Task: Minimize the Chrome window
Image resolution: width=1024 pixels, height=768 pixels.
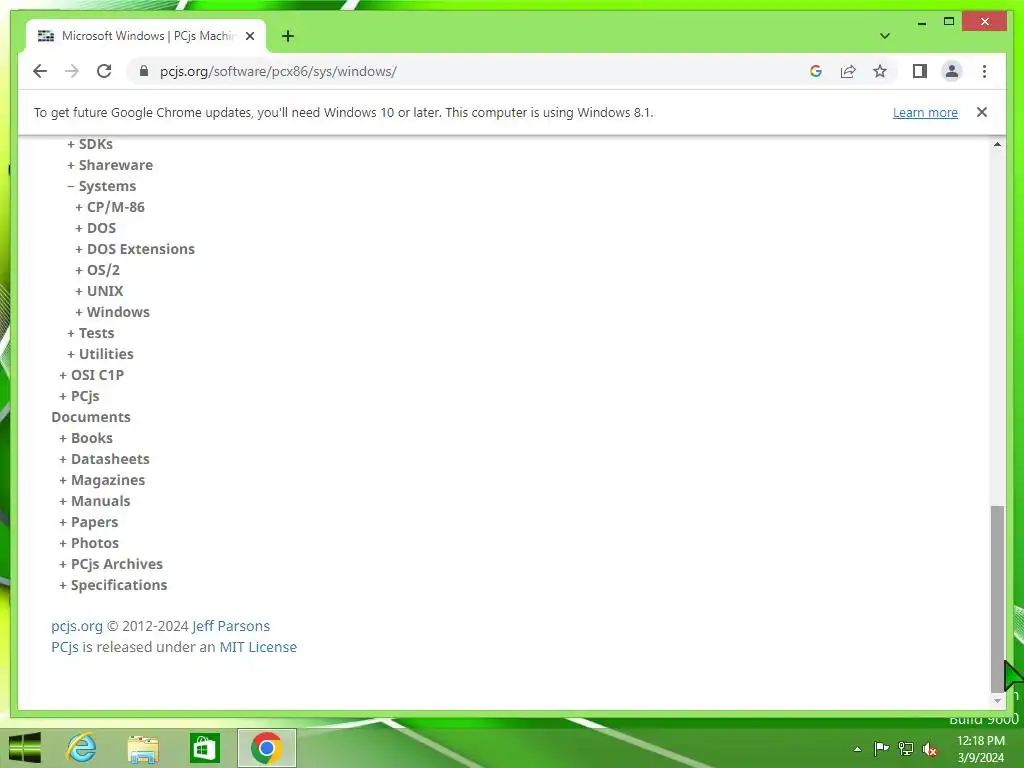Action: point(921,22)
